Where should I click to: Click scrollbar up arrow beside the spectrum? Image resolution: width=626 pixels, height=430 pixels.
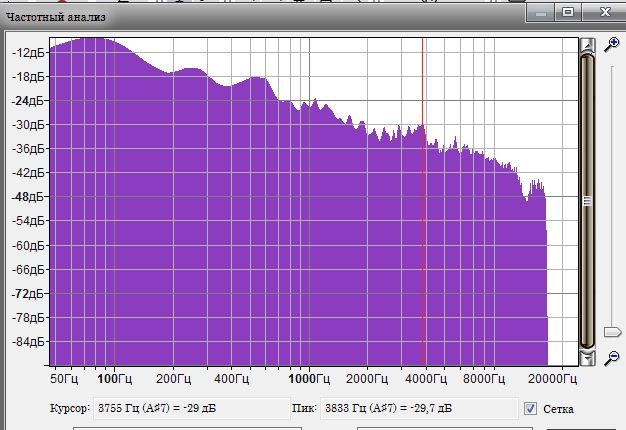point(587,45)
